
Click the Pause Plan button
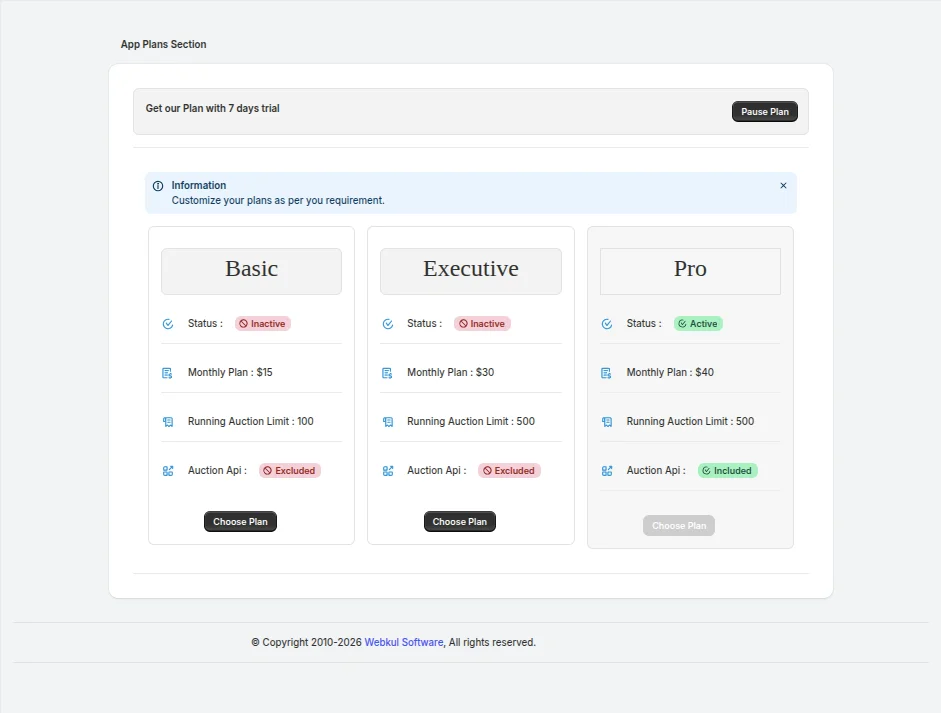click(x=765, y=112)
